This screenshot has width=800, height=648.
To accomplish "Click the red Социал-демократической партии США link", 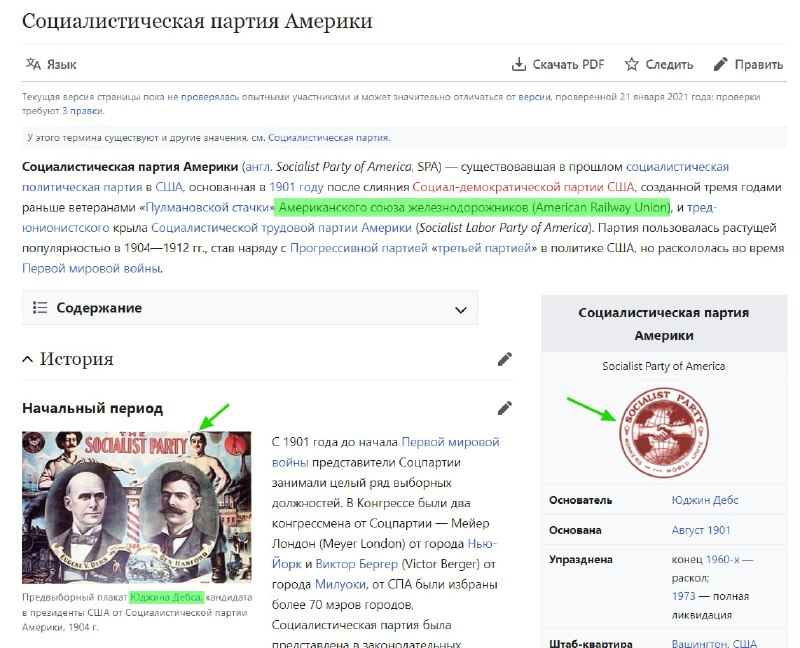I will coord(523,187).
